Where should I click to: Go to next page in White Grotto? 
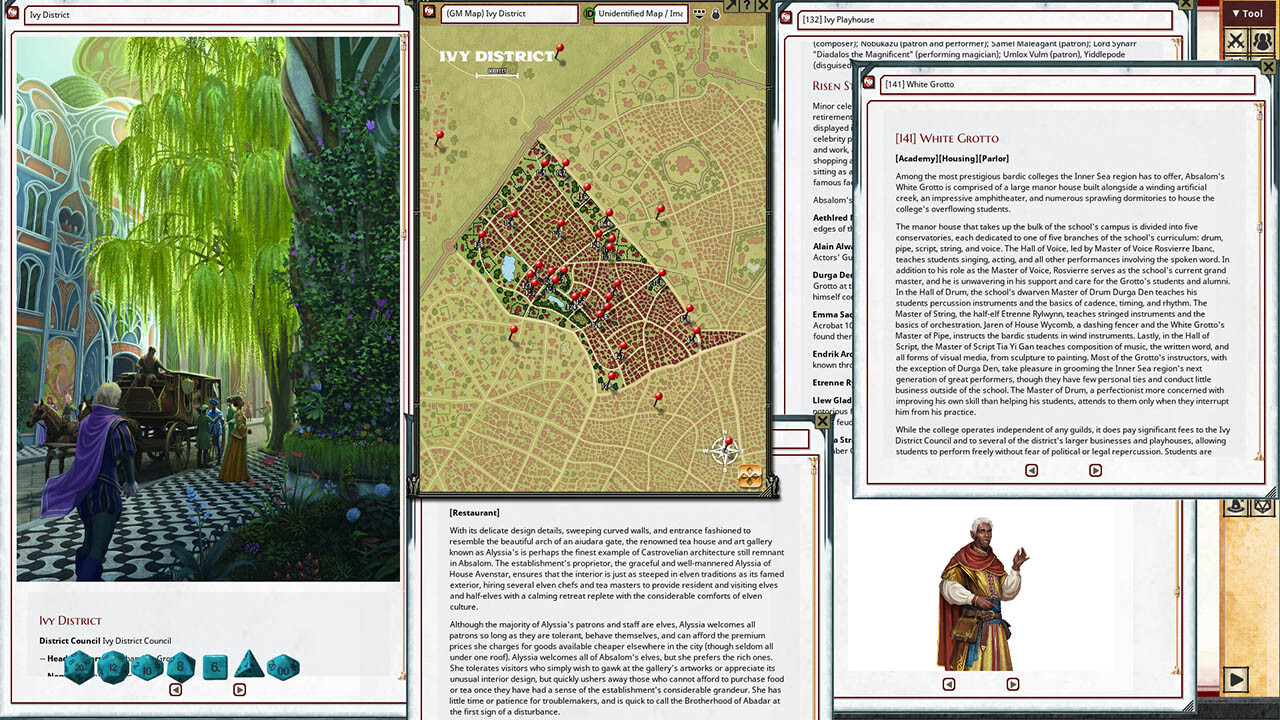(1095, 470)
